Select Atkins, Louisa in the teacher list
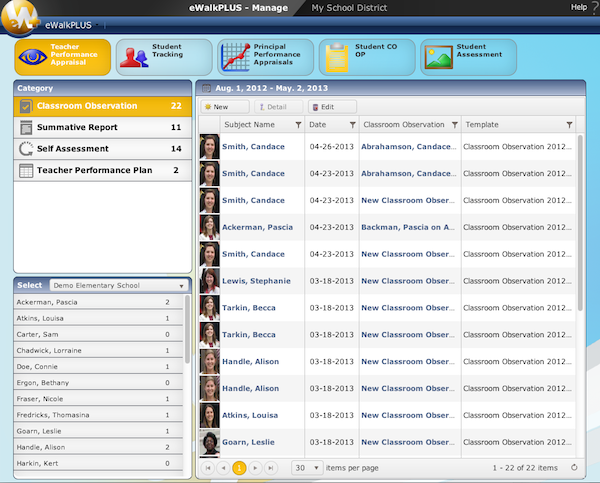 click(x=98, y=318)
